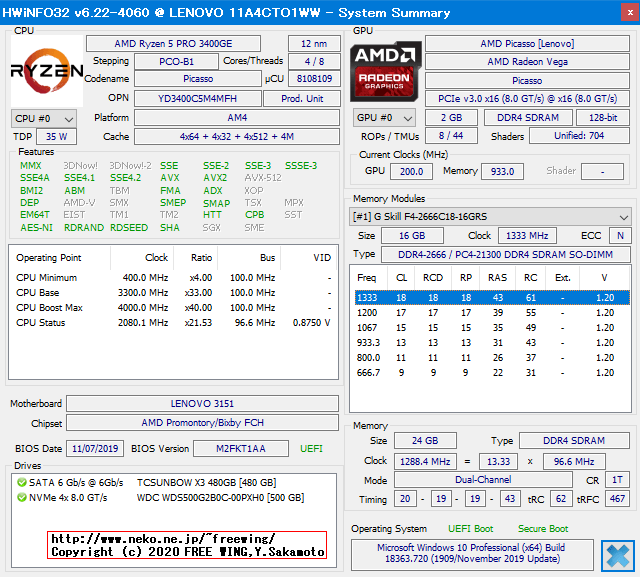Click the tRFC 467 field

pyautogui.click(x=617, y=499)
